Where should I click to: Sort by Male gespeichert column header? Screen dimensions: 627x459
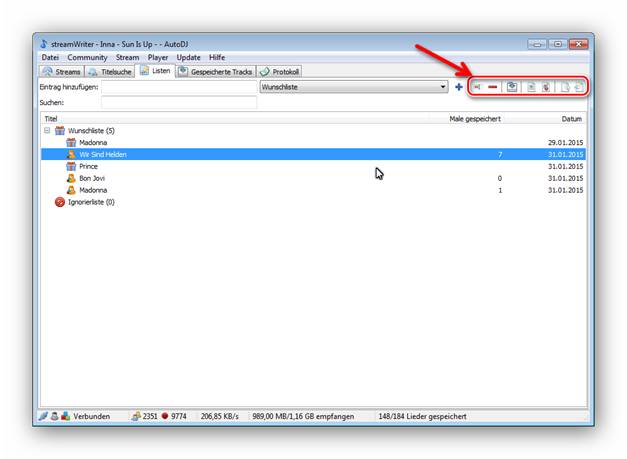[475, 119]
